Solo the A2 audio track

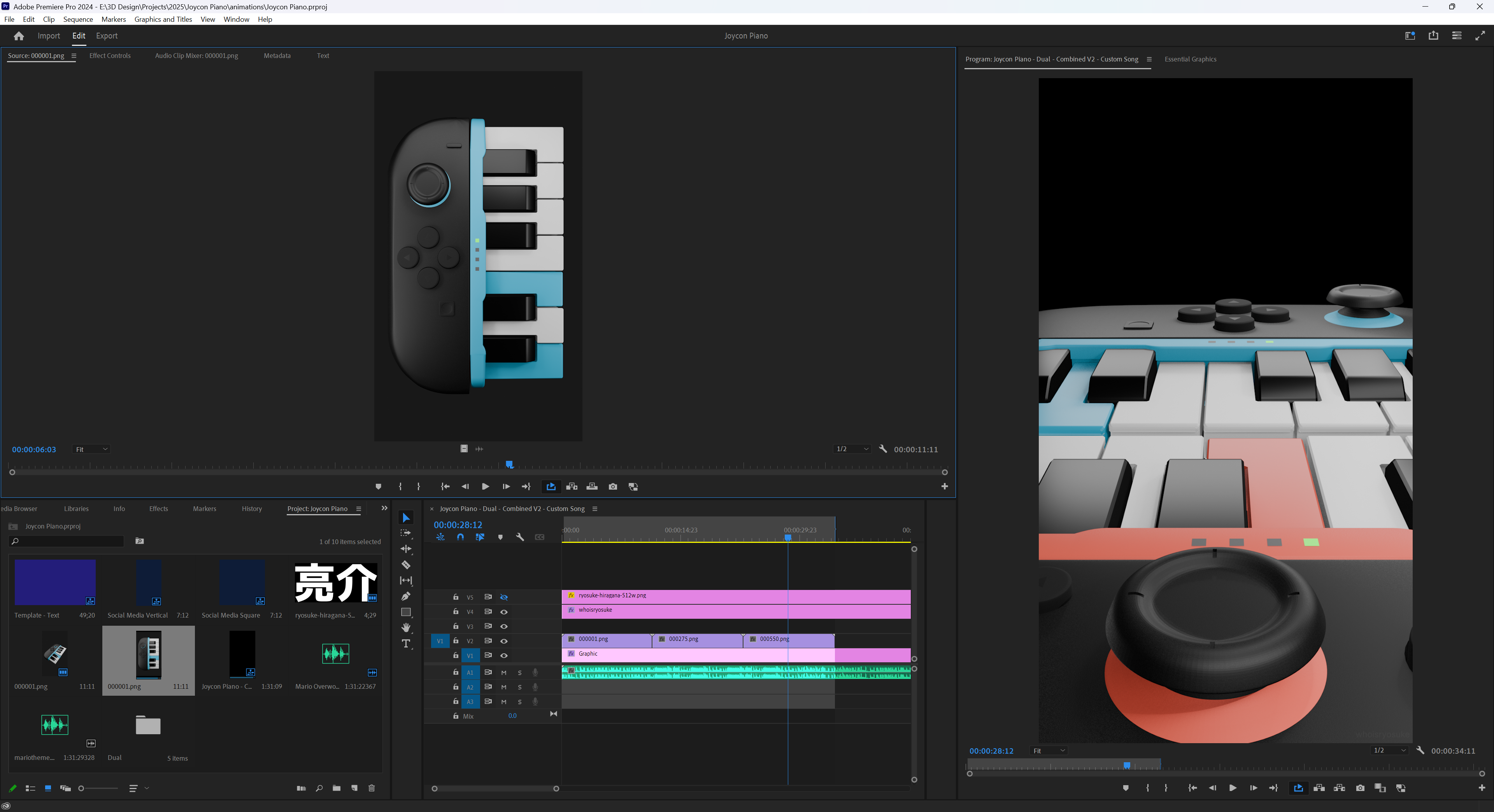pyautogui.click(x=519, y=688)
